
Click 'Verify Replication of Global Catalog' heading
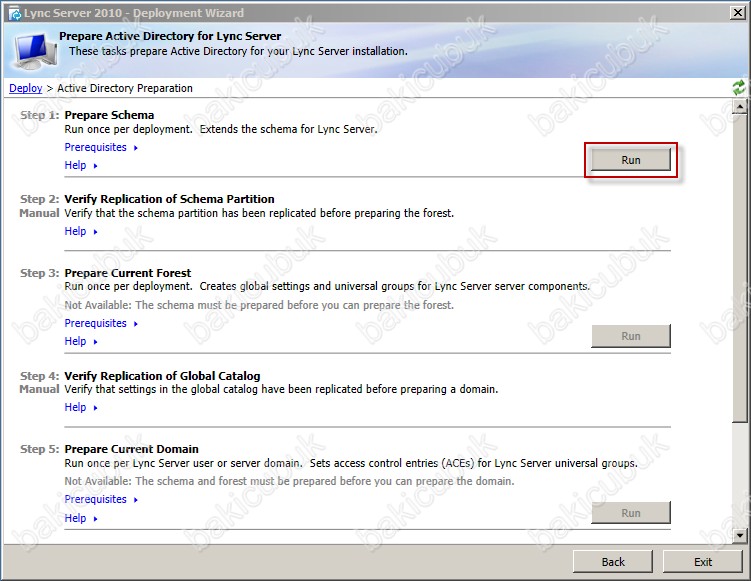[162, 376]
